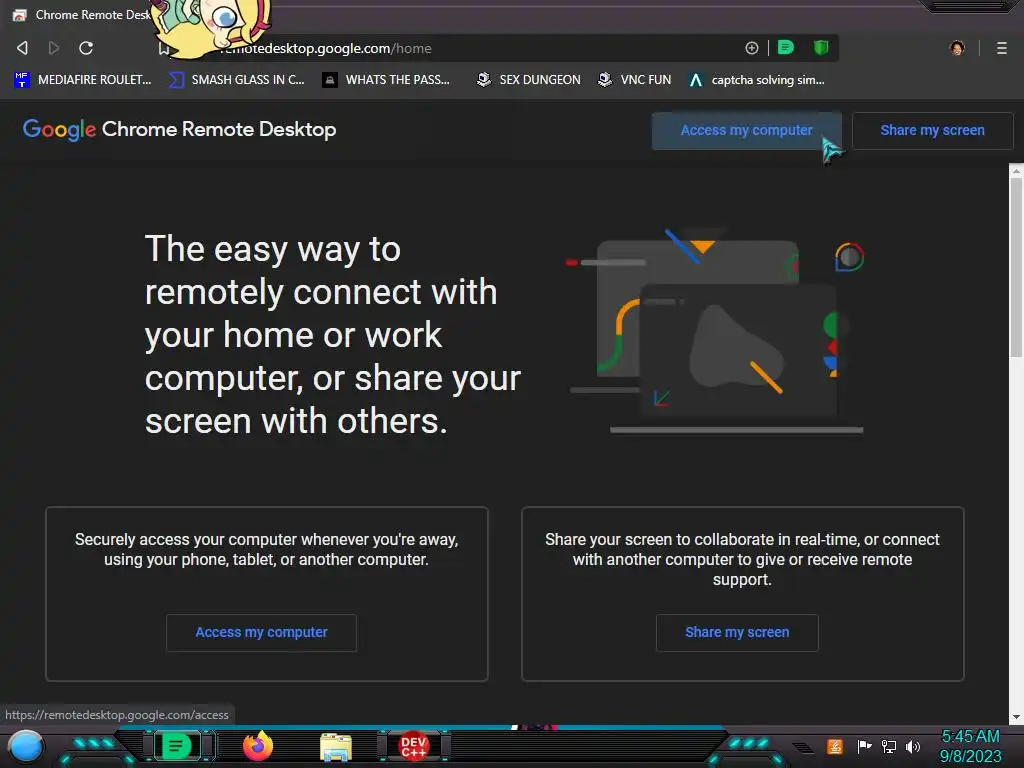Launch Firefox from the taskbar

(x=258, y=746)
